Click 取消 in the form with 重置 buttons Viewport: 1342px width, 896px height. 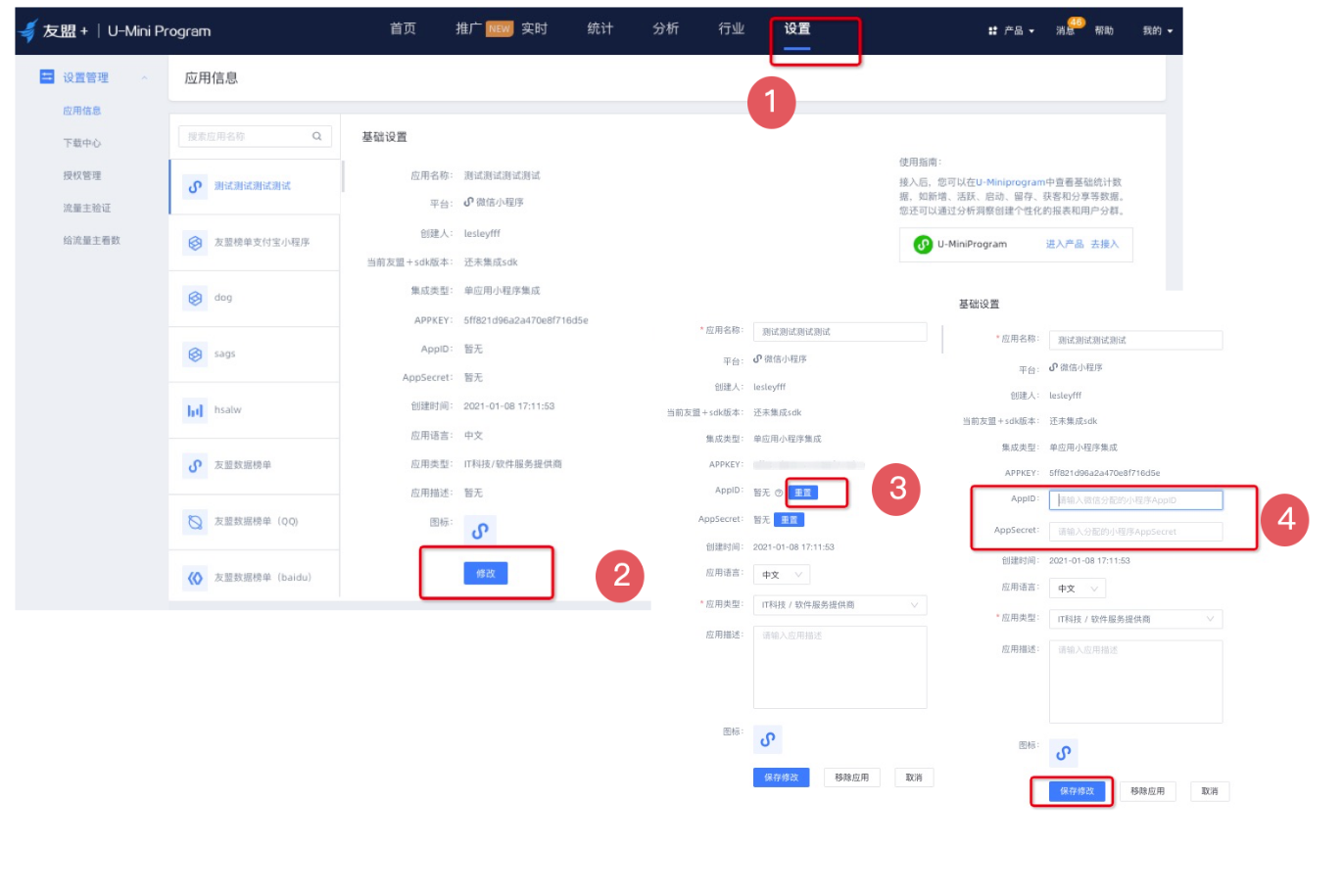coord(914,777)
